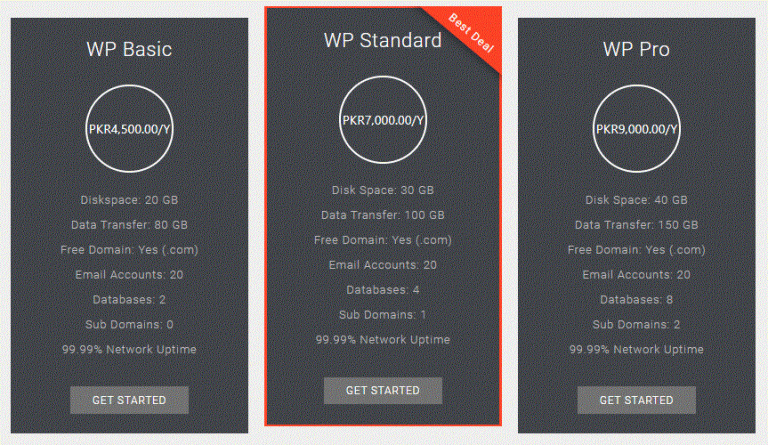768x445 pixels.
Task: Click the PKR9,000.00/Y price circle
Action: (636, 129)
